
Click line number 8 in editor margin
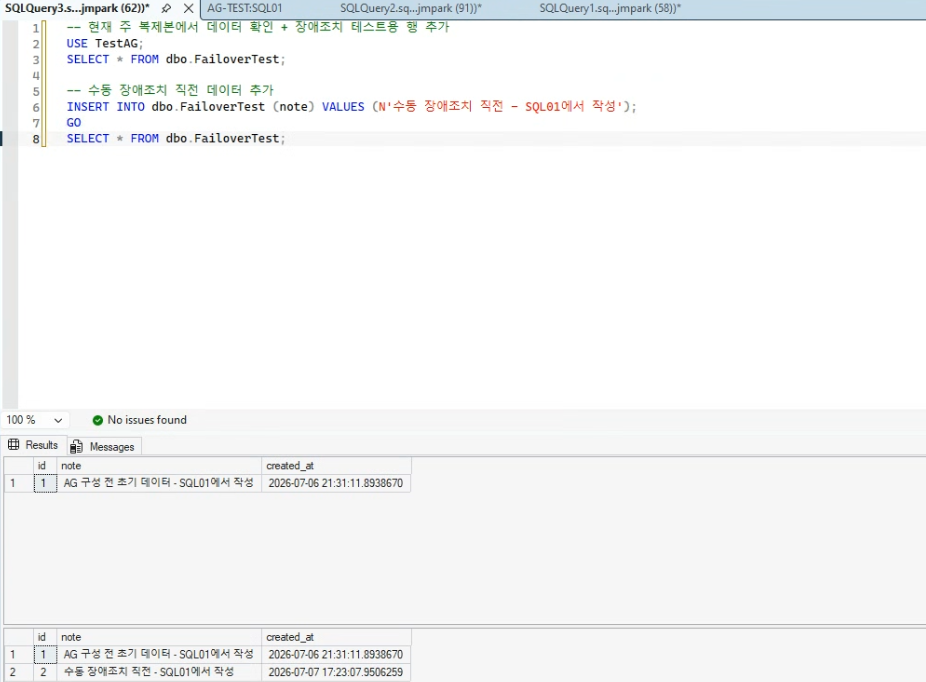[x=35, y=139]
